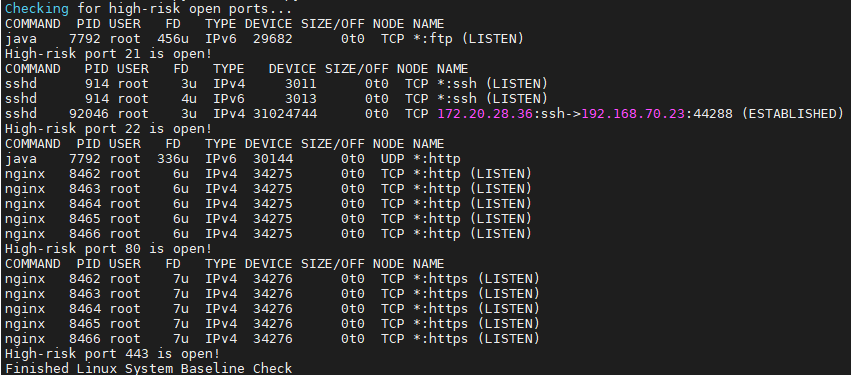This screenshot has height=375, width=851.
Task: Click 'High-risk port 80 is open!' line
Action: [109, 249]
